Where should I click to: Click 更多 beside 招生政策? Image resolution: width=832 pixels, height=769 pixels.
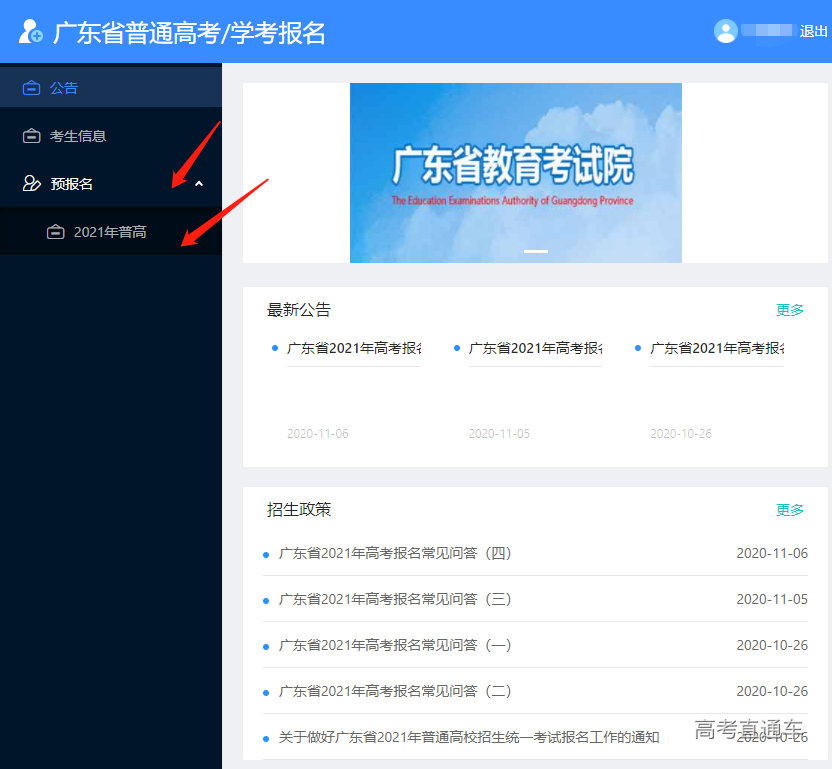click(x=789, y=510)
